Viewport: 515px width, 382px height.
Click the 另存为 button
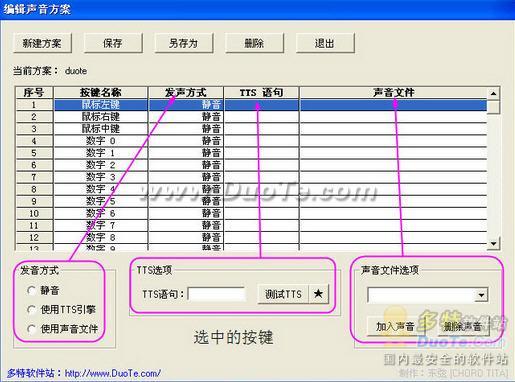pos(184,43)
